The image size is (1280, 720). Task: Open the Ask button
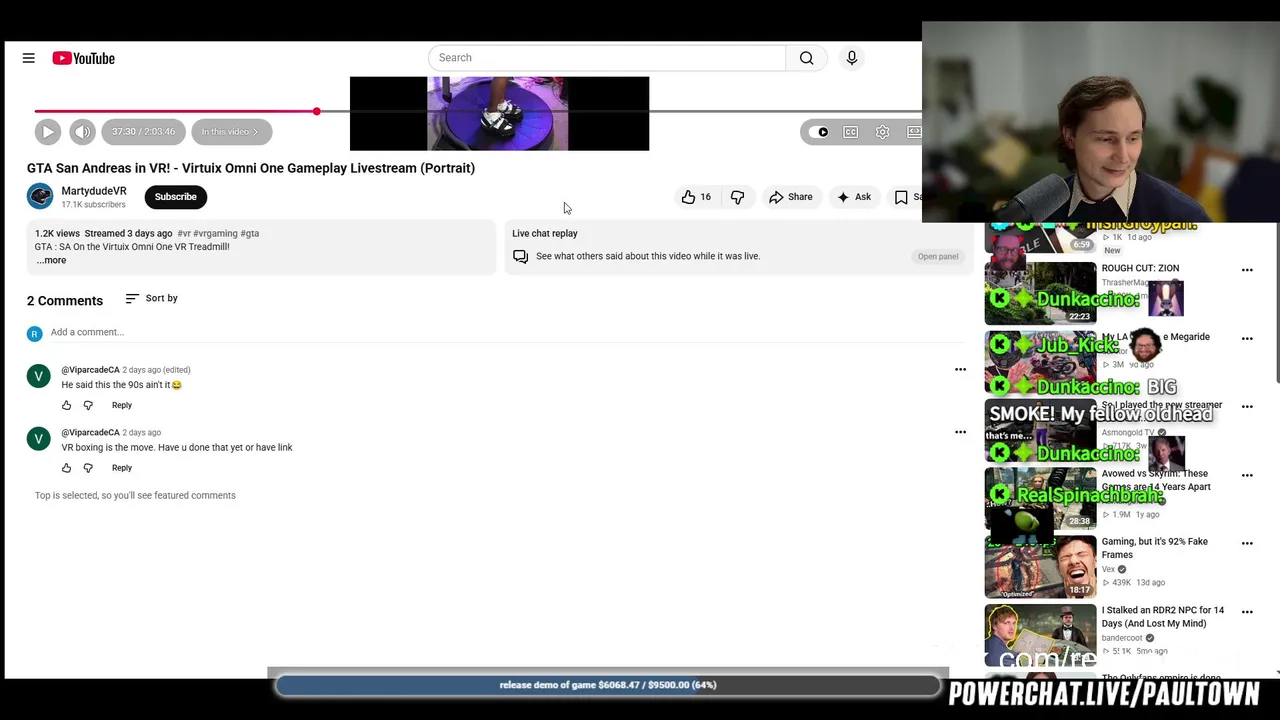(854, 197)
